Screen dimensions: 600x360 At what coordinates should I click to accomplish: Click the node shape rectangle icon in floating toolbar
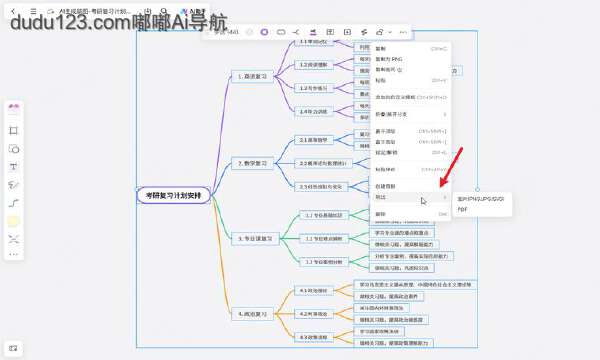pyautogui.click(x=281, y=32)
